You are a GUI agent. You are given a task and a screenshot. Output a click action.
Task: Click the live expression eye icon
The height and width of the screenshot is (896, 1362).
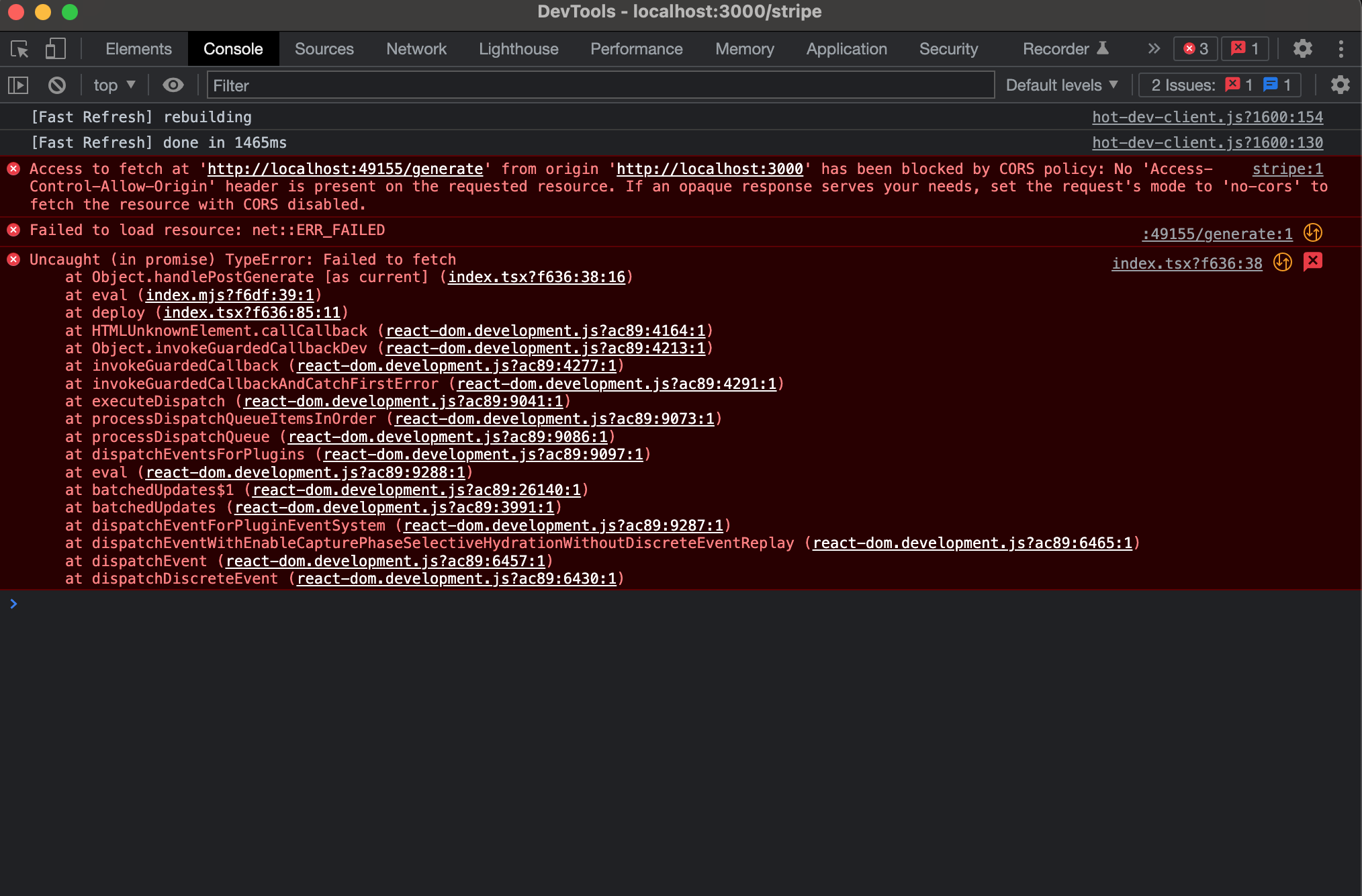point(173,85)
